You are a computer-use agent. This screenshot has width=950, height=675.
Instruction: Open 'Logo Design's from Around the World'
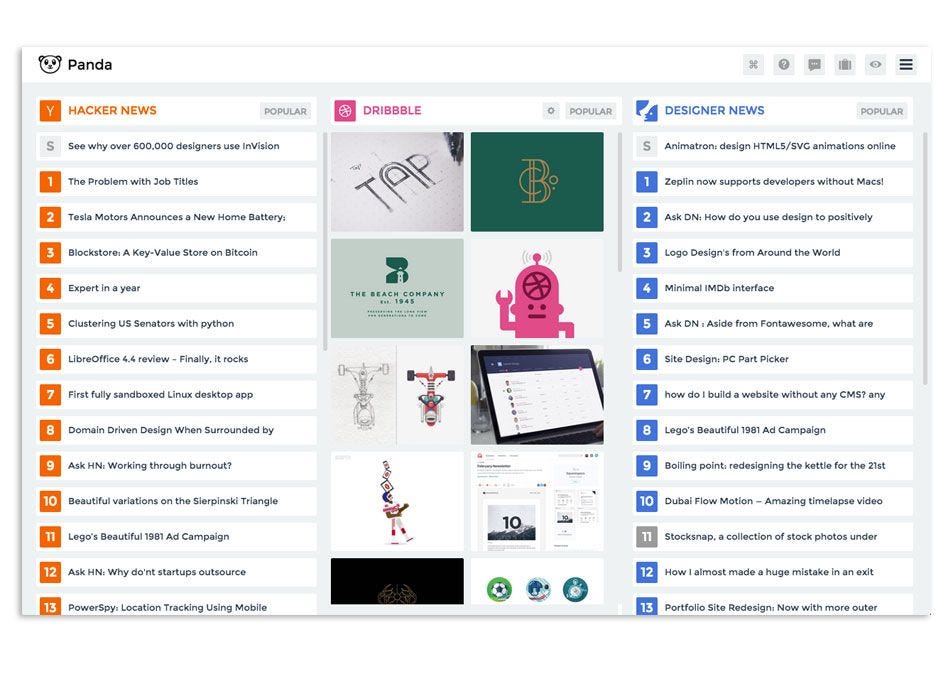(772, 253)
